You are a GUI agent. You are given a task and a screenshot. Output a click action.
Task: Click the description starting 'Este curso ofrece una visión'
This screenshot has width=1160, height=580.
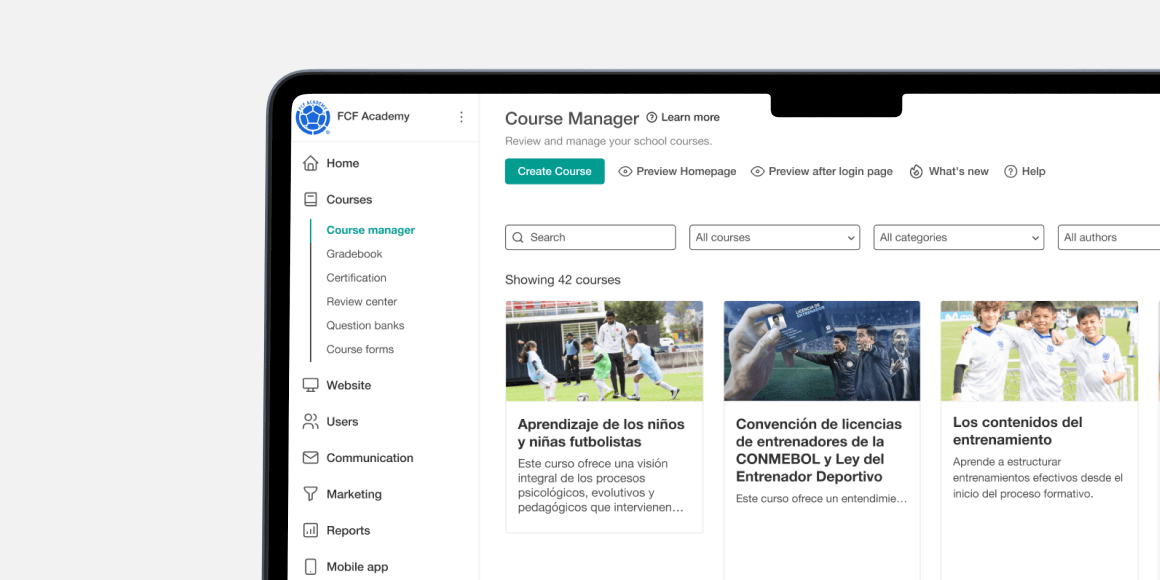(600, 486)
